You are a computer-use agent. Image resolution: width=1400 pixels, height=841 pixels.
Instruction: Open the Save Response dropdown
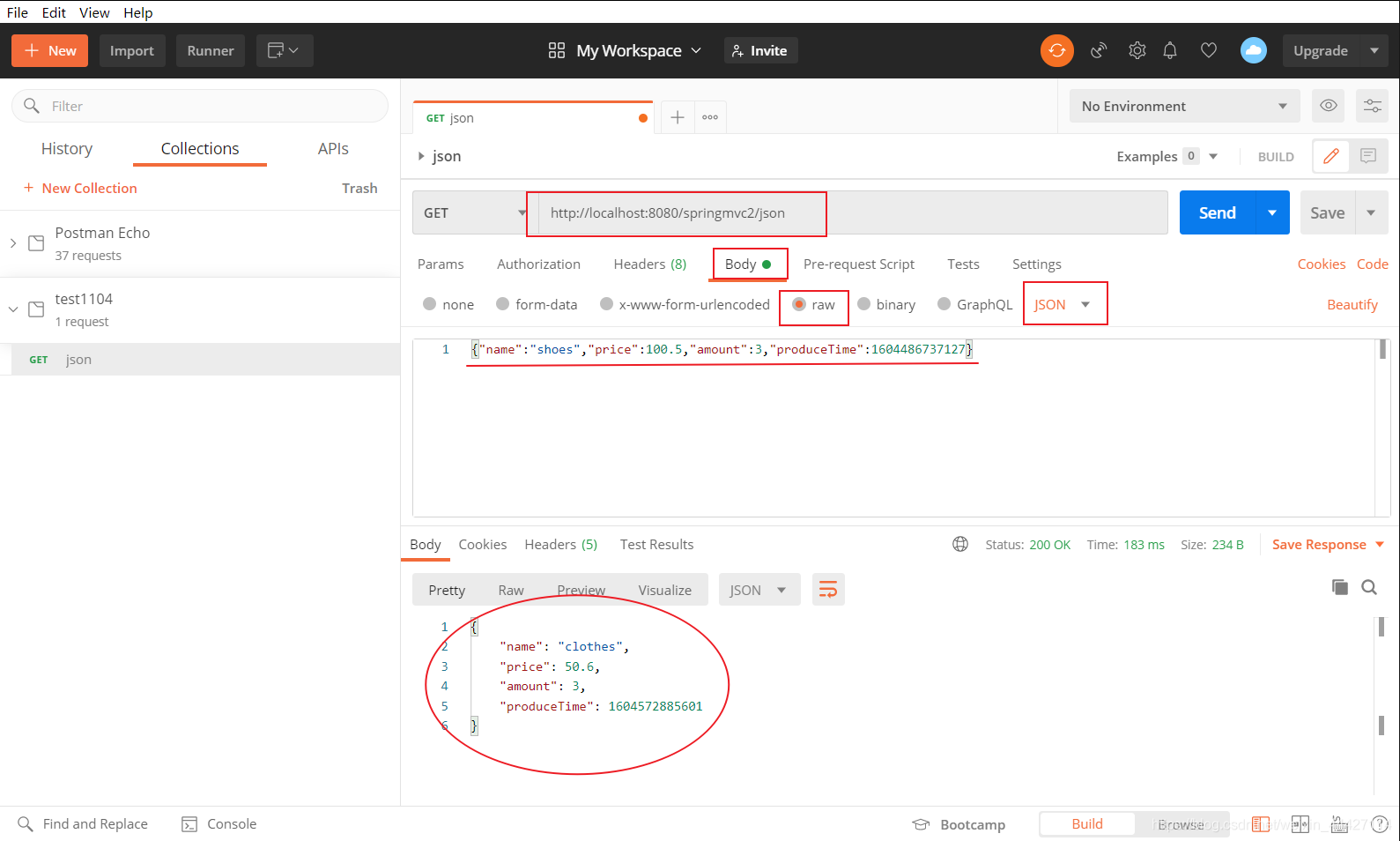[1328, 544]
